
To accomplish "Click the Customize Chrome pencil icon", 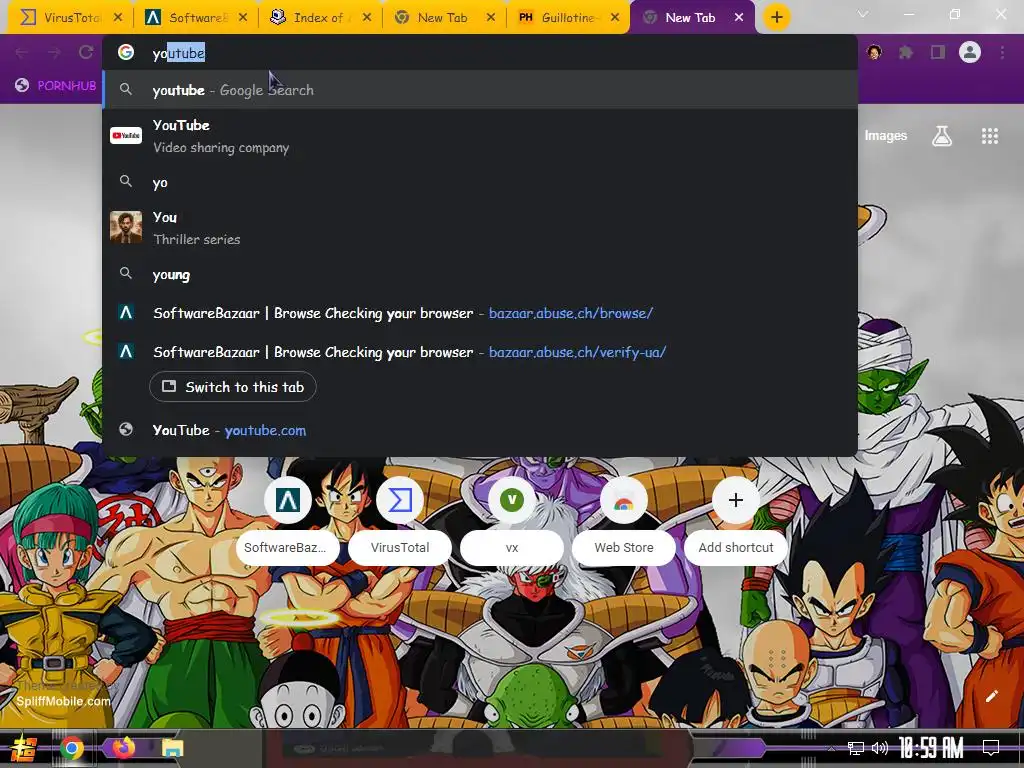I will pyautogui.click(x=992, y=696).
